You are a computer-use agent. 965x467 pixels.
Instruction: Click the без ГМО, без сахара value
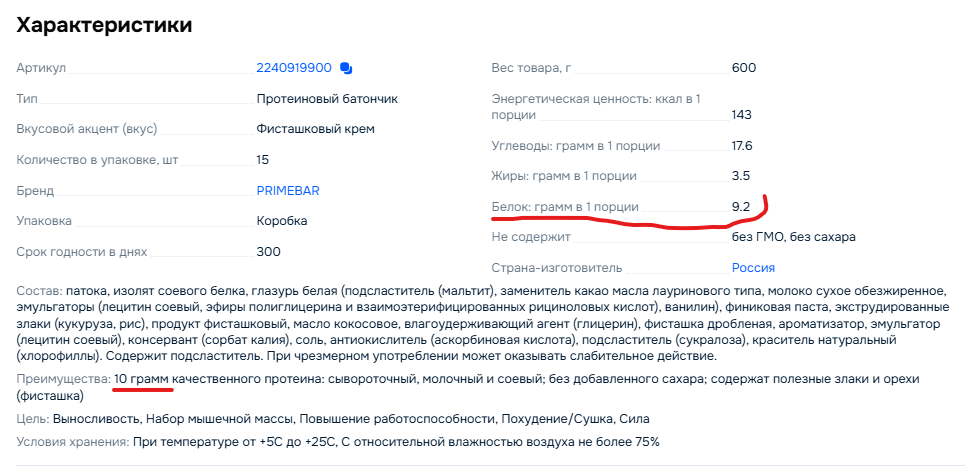(793, 237)
